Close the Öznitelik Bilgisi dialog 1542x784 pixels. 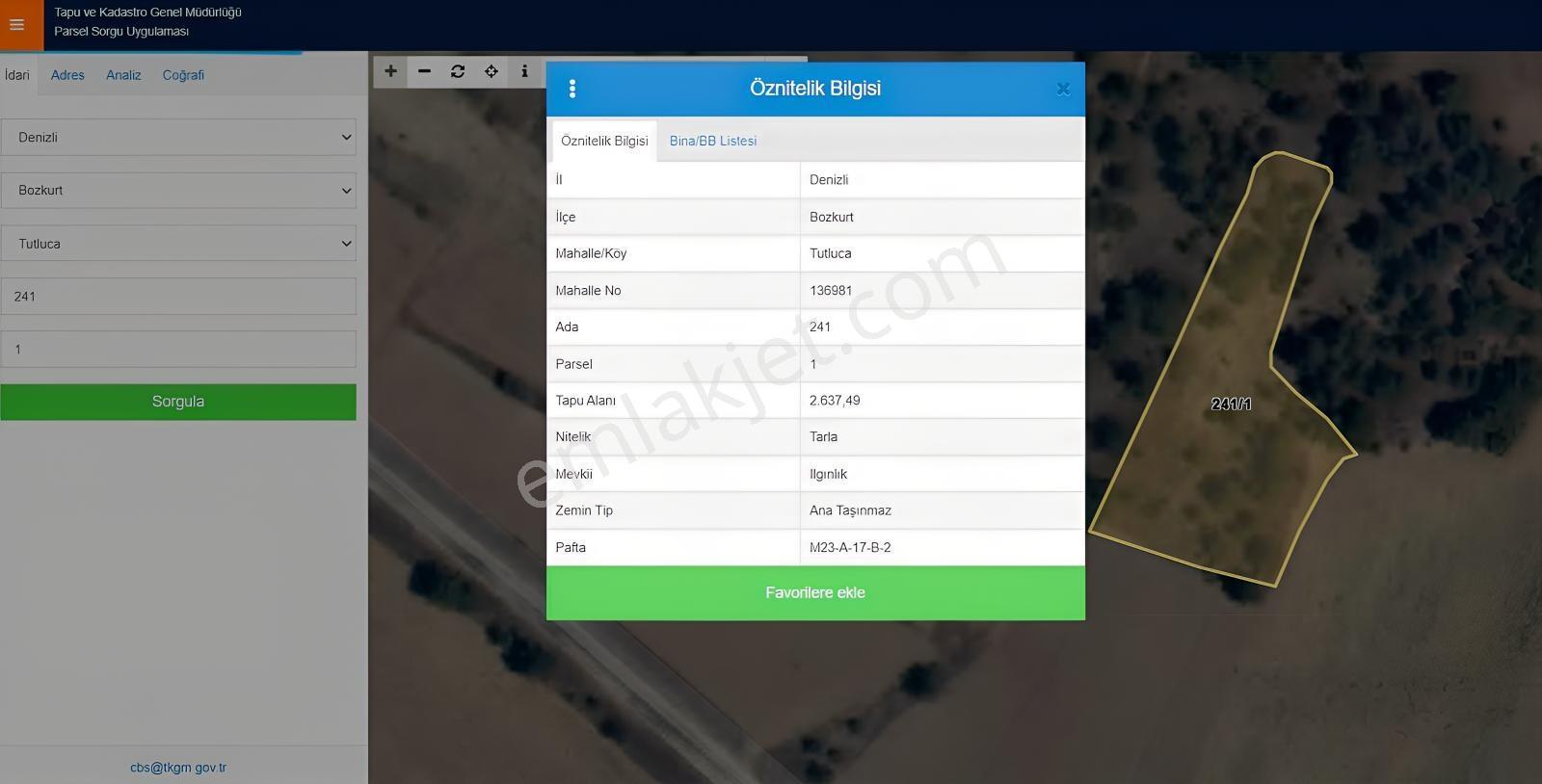(x=1063, y=89)
